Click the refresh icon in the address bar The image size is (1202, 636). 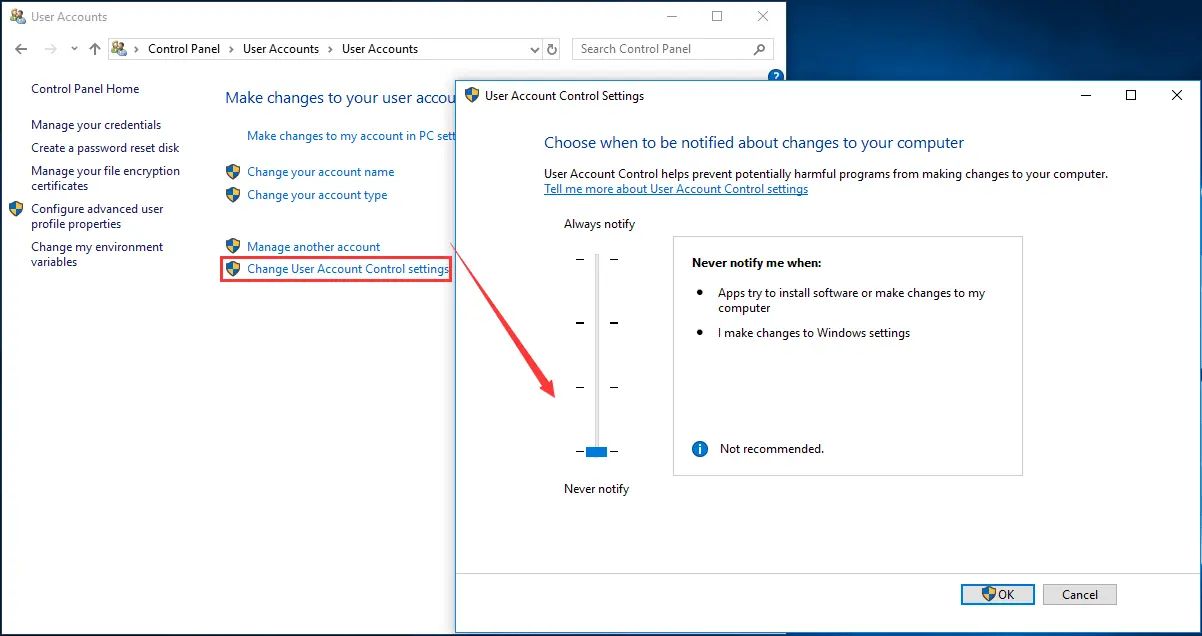(x=552, y=48)
